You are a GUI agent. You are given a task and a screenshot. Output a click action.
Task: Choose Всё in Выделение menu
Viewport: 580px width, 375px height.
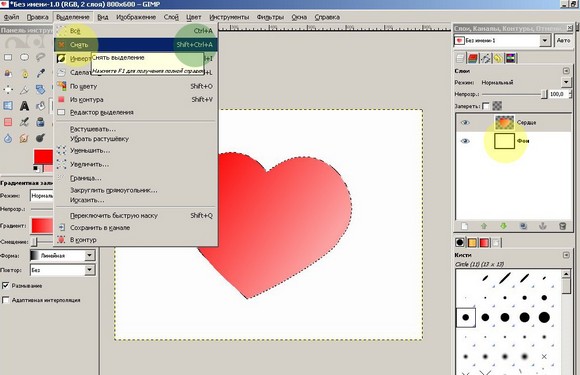136,31
